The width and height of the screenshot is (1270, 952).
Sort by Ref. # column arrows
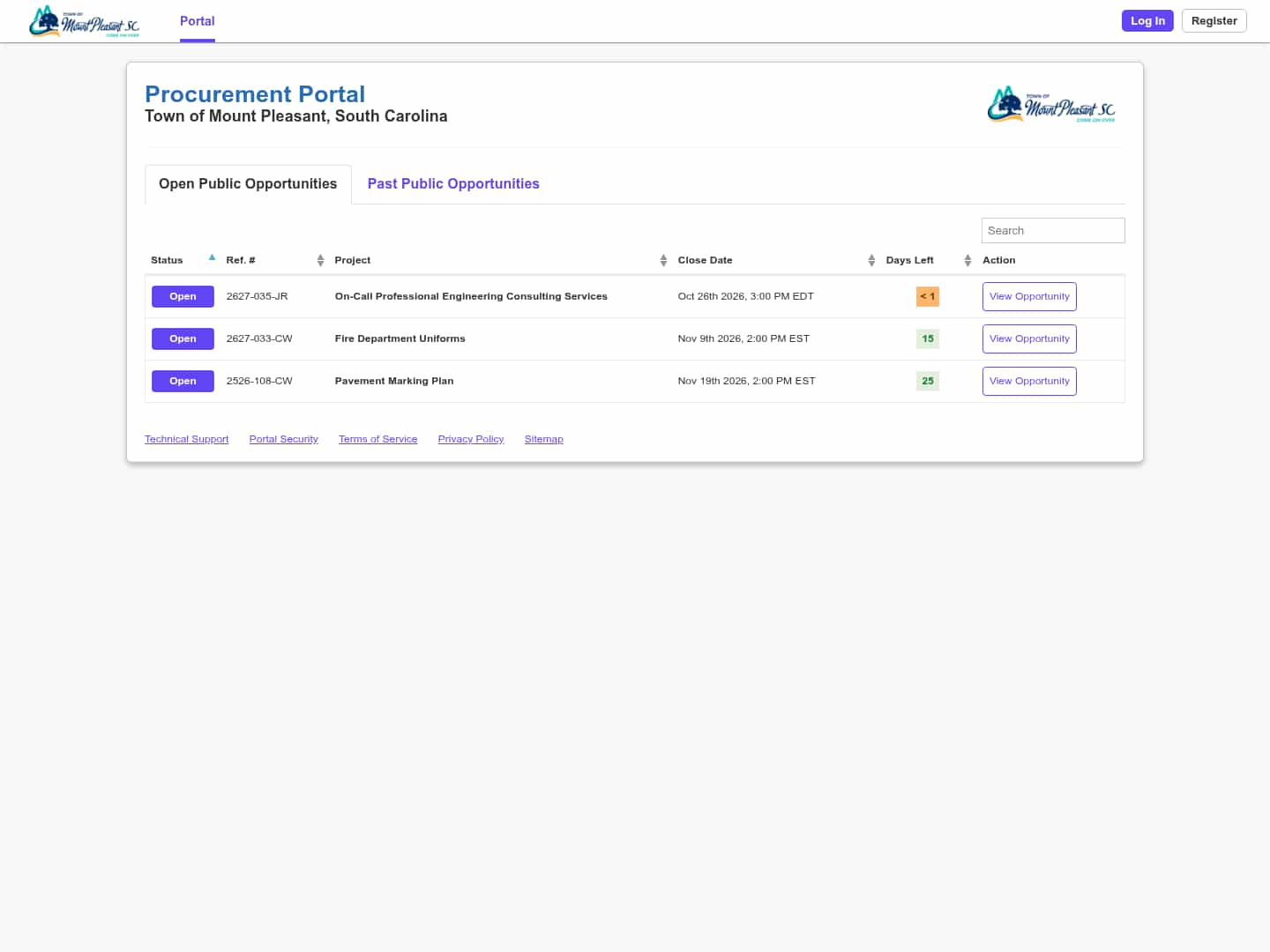[x=320, y=260]
